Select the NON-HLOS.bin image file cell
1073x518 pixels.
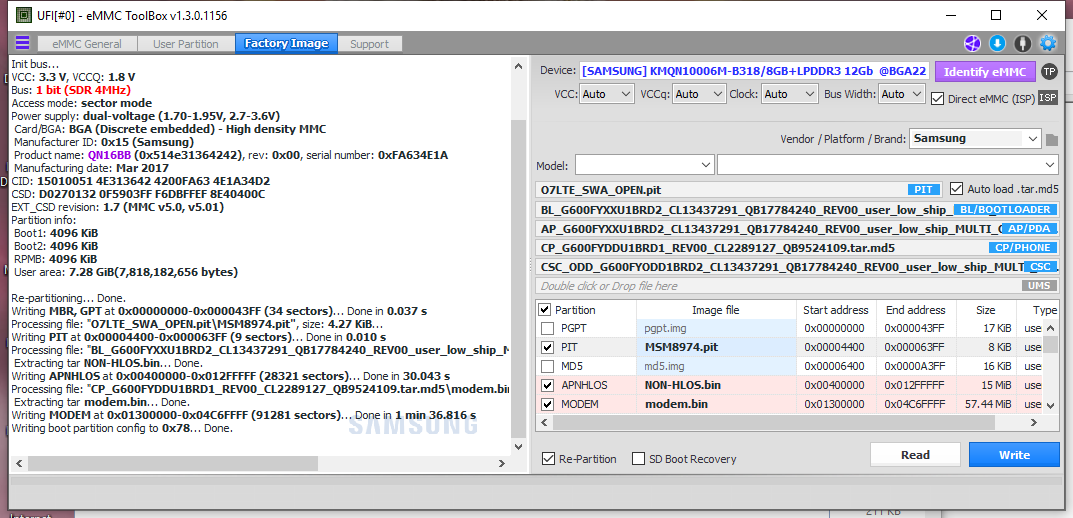pos(716,385)
